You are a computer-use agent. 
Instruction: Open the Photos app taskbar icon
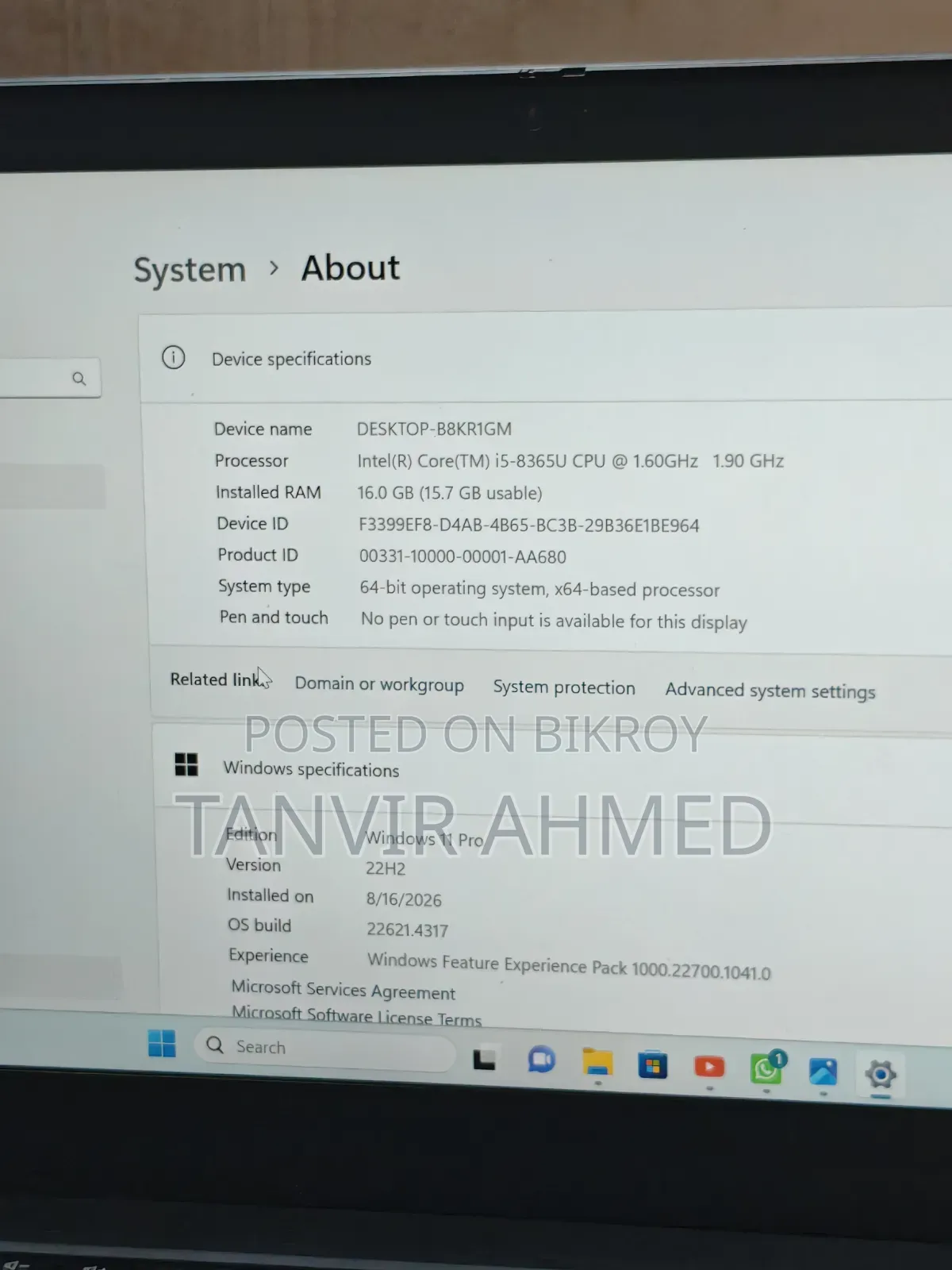point(823,1072)
